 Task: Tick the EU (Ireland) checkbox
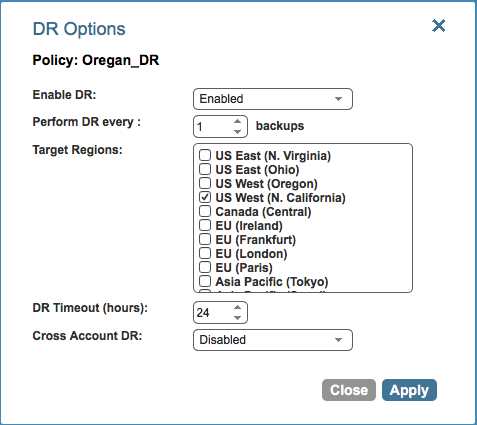[205, 225]
